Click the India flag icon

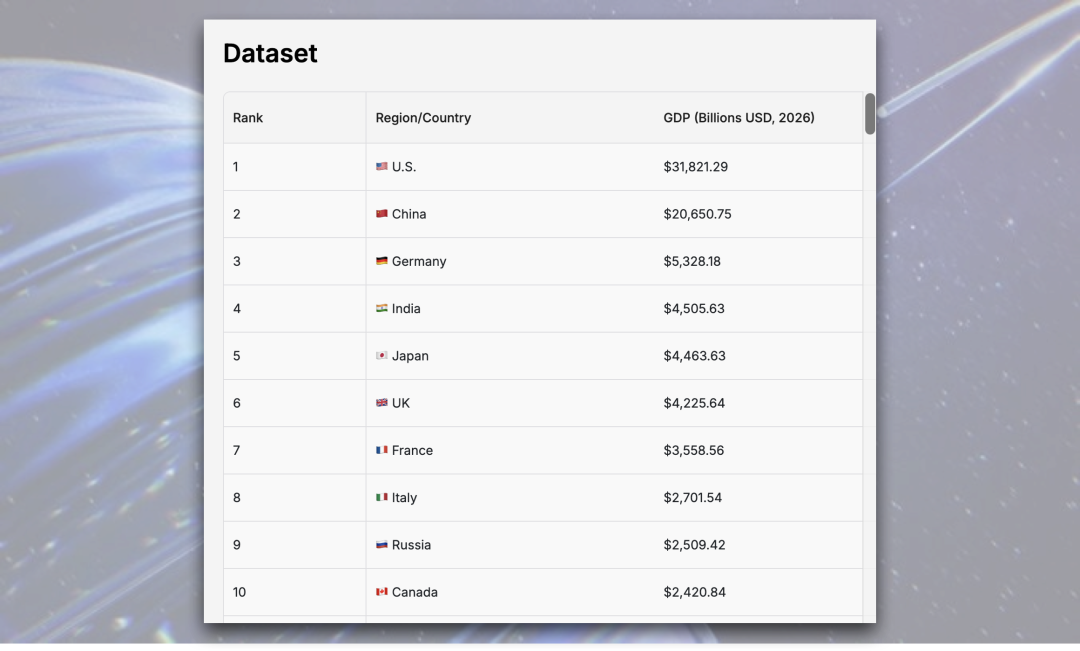pos(381,308)
